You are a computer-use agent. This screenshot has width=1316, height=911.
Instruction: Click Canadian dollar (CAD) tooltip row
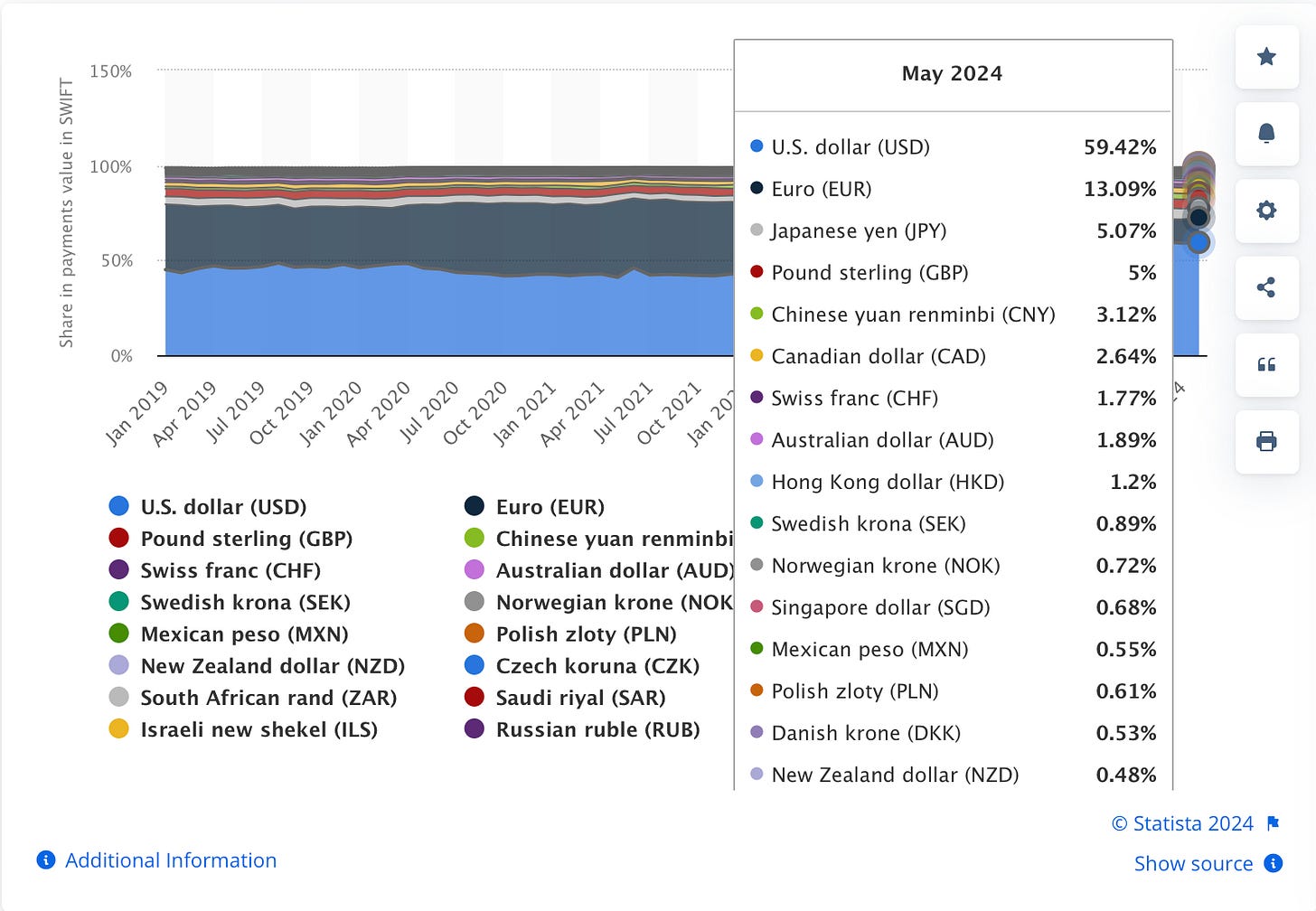[x=953, y=356]
